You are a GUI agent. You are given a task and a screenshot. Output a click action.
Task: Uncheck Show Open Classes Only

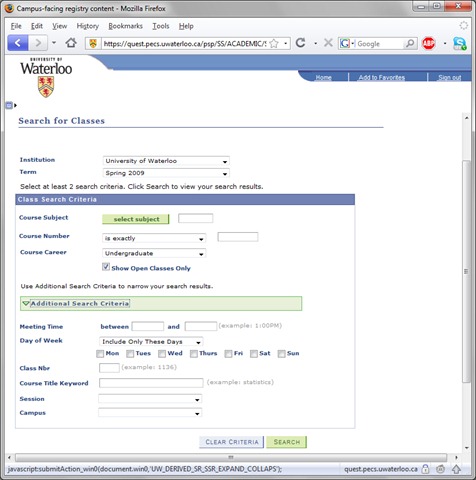[x=106, y=267]
